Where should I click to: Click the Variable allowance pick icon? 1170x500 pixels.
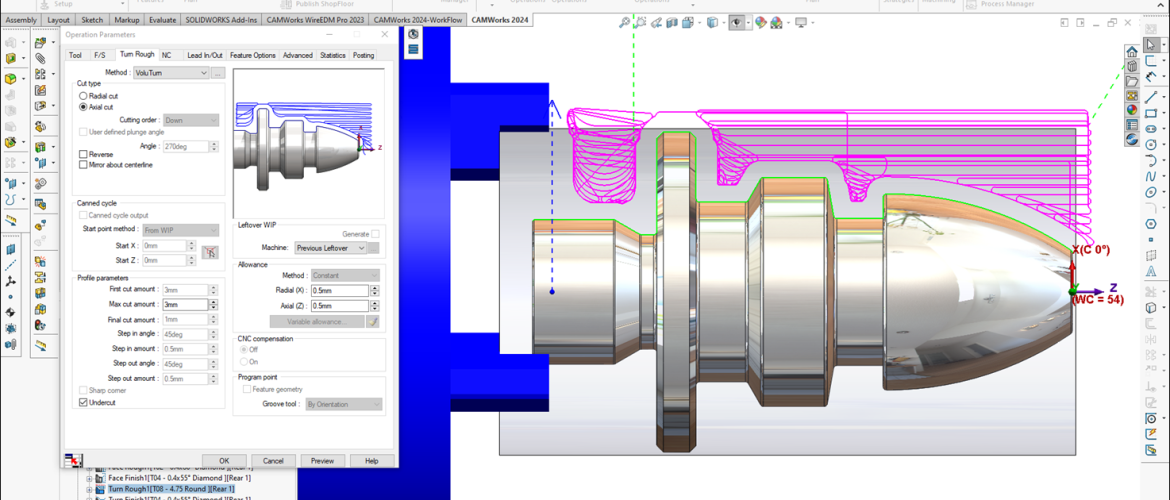click(374, 322)
